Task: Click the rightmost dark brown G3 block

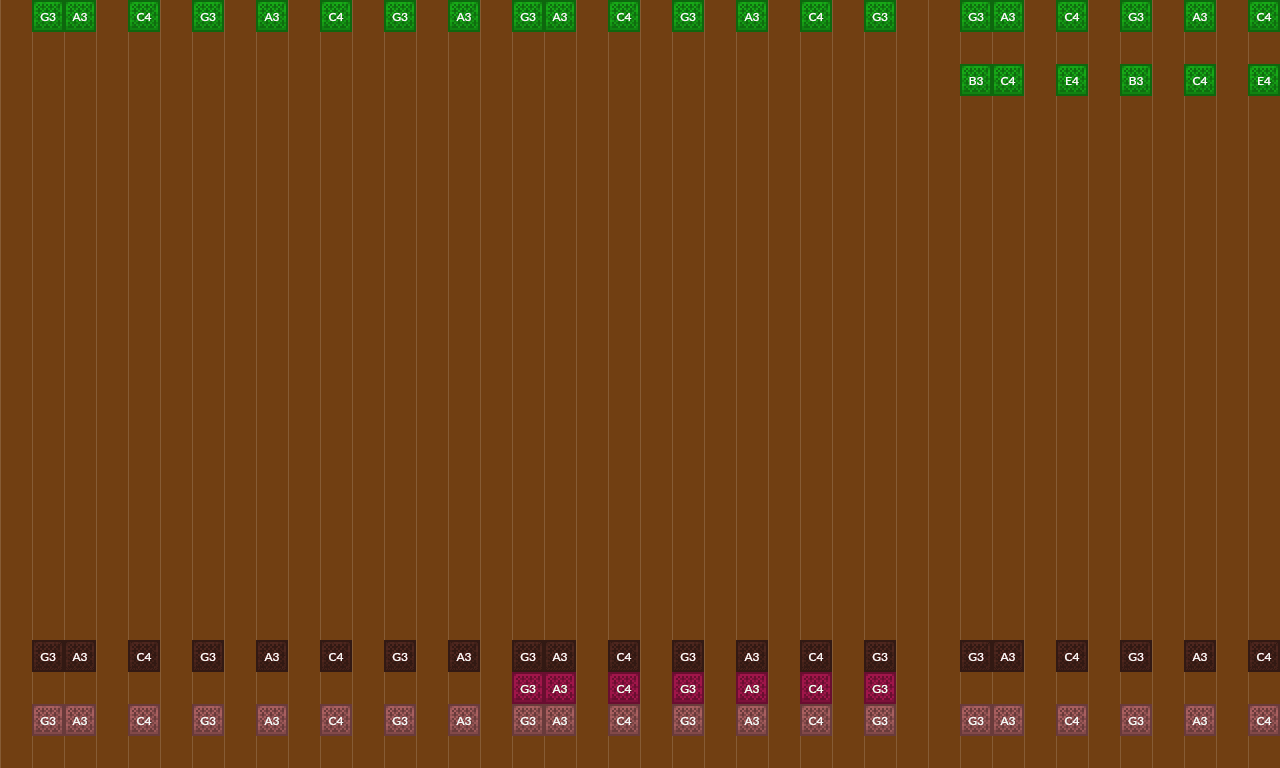Action: 1136,656
